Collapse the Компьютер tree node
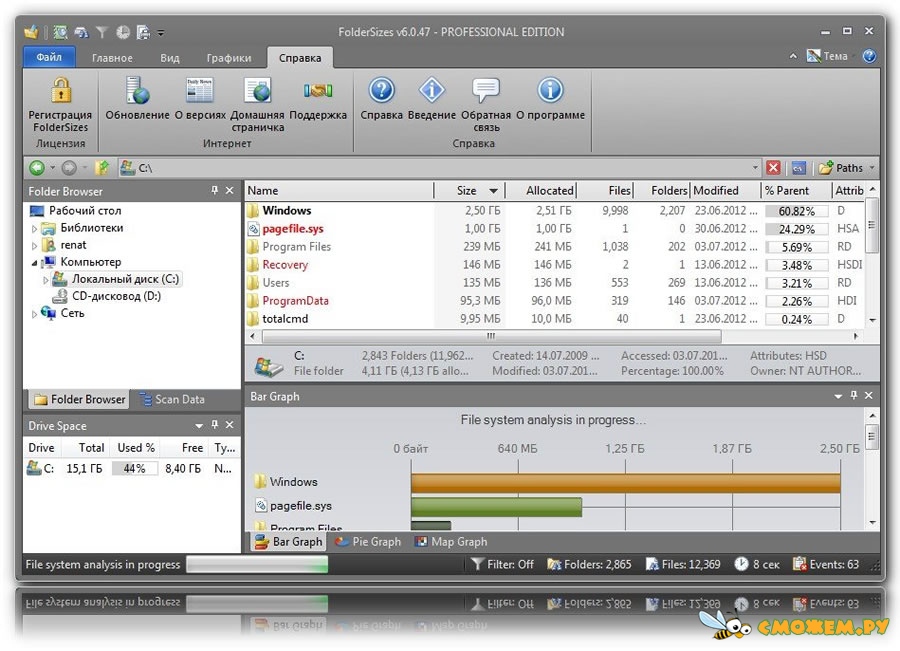This screenshot has width=900, height=651. pyautogui.click(x=34, y=263)
